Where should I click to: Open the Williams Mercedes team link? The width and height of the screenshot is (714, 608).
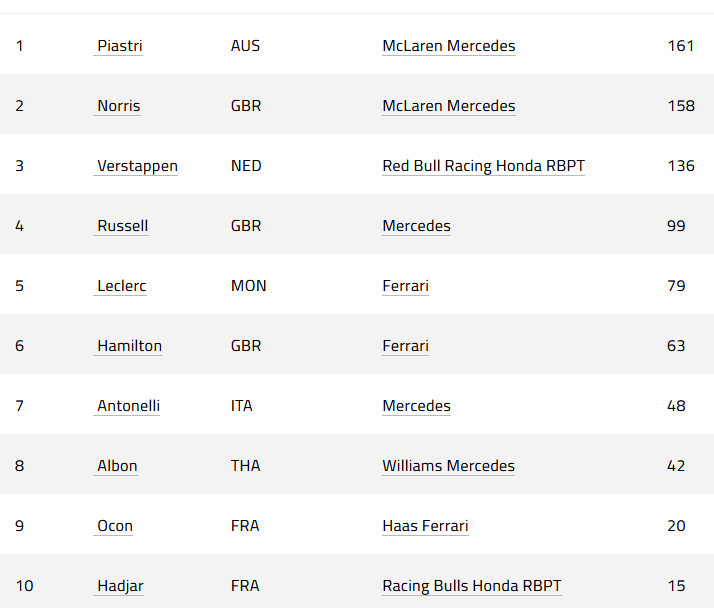point(448,466)
